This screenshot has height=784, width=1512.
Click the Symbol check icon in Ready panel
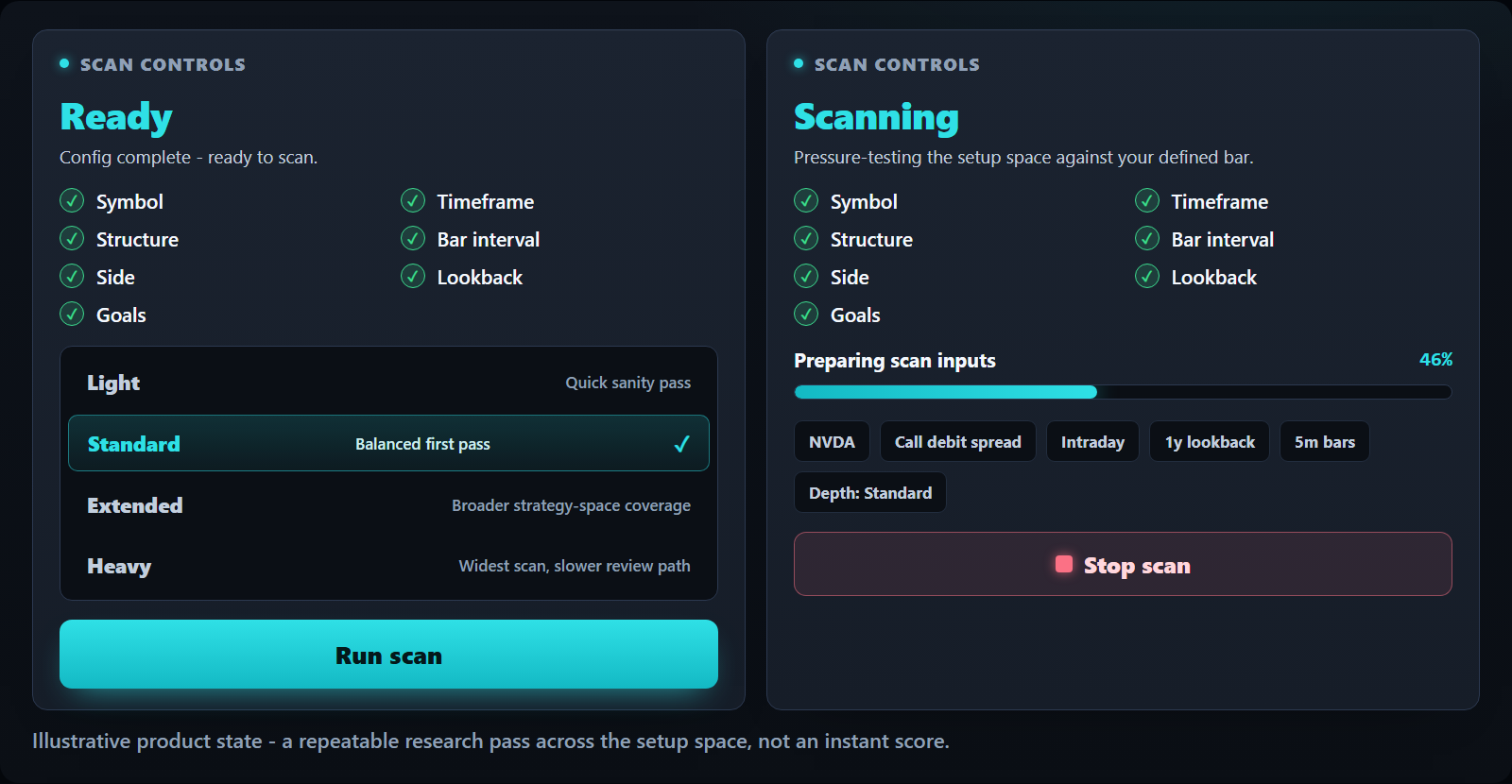[72, 200]
